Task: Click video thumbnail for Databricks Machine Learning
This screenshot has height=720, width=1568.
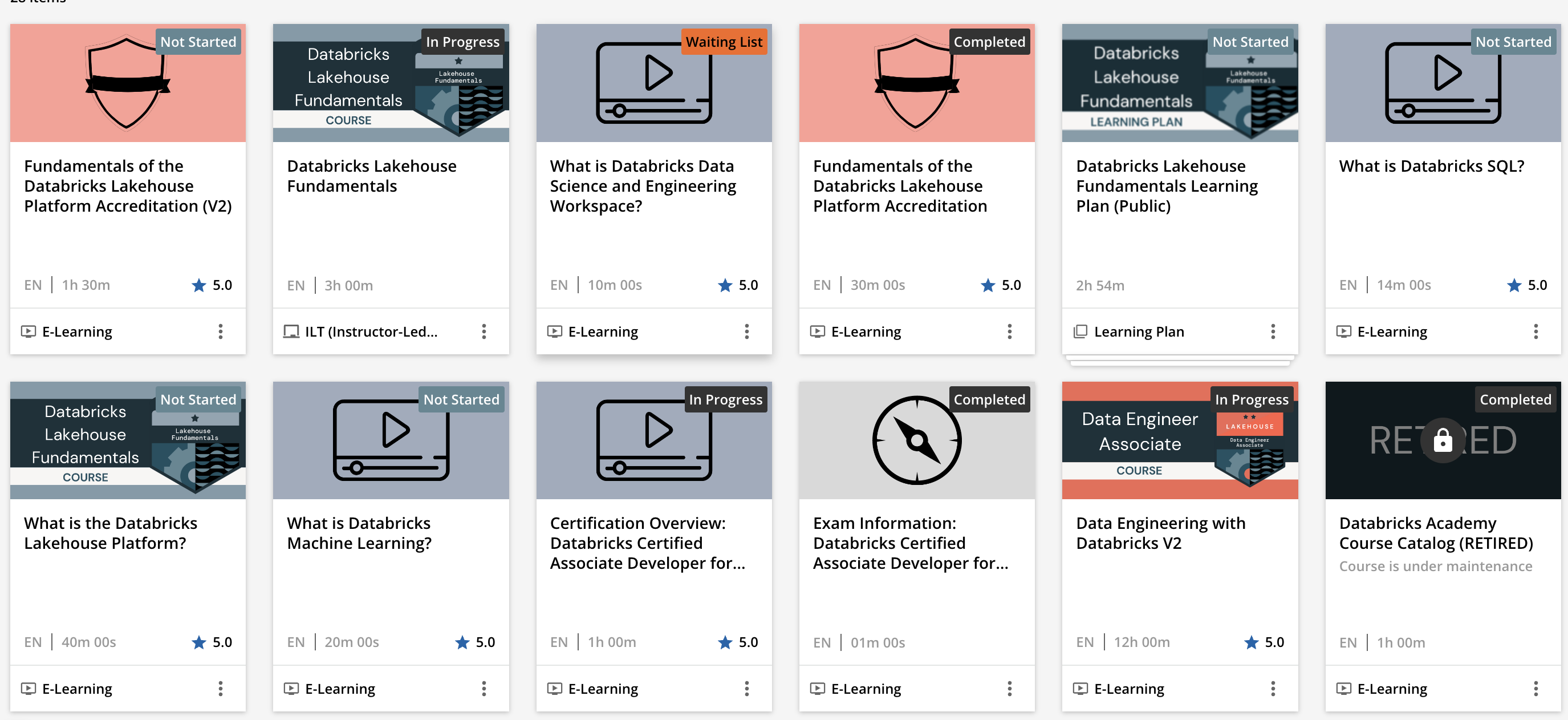Action: pyautogui.click(x=391, y=440)
